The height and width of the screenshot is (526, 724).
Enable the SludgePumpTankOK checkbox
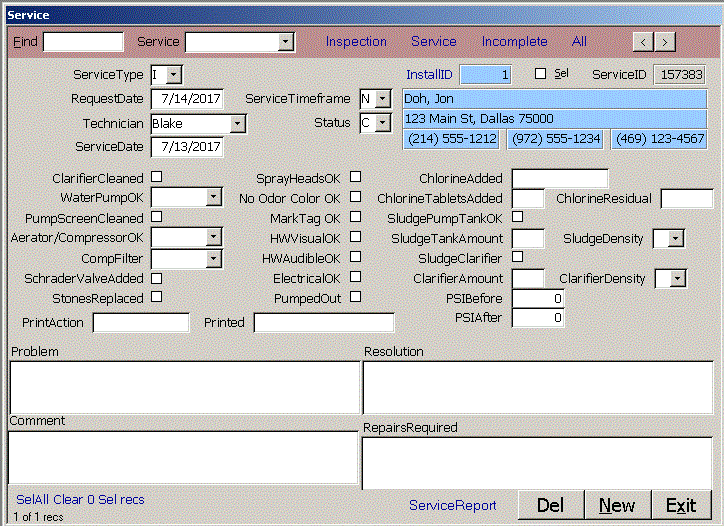tap(517, 217)
